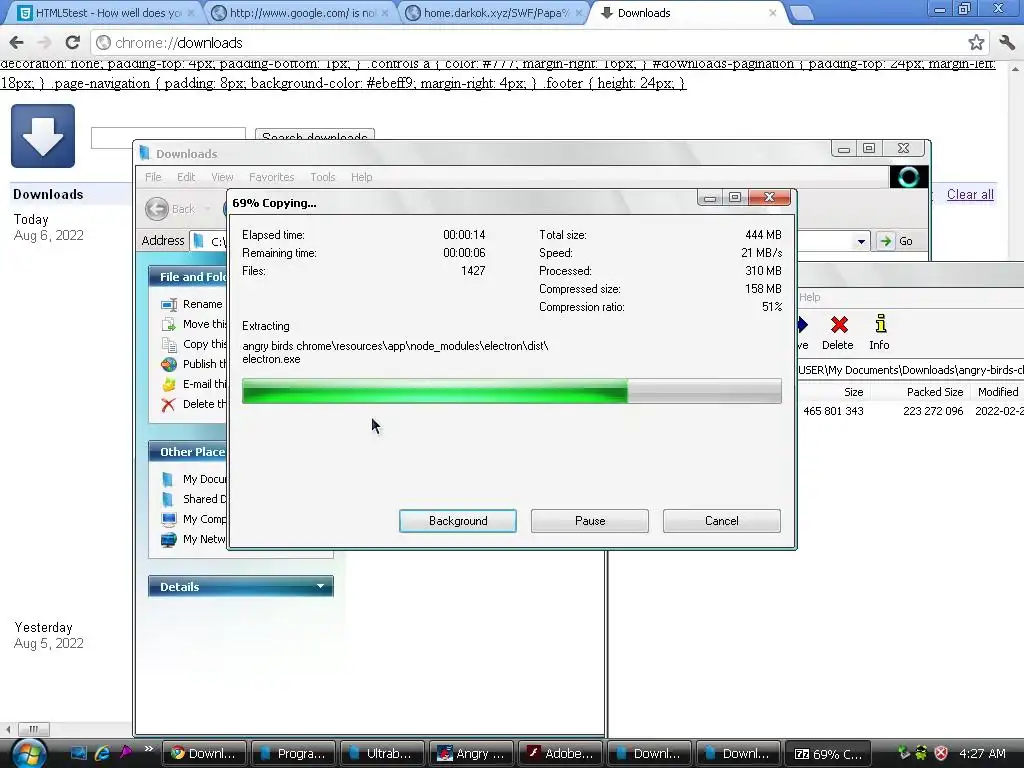The image size is (1024, 768).
Task: Click the Packed Size column header
Action: (935, 392)
